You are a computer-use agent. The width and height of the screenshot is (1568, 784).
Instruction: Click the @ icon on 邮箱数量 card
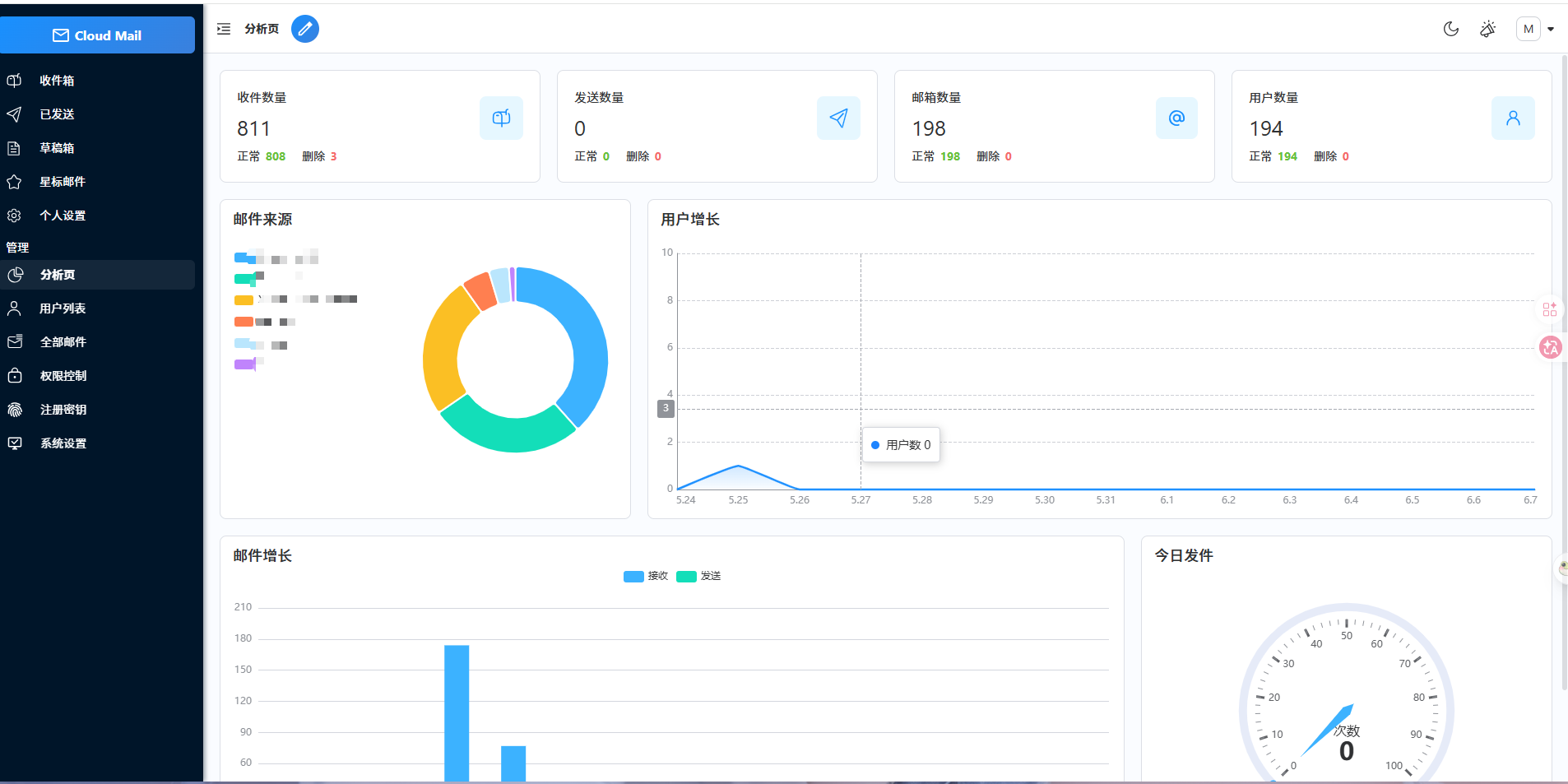[1176, 118]
